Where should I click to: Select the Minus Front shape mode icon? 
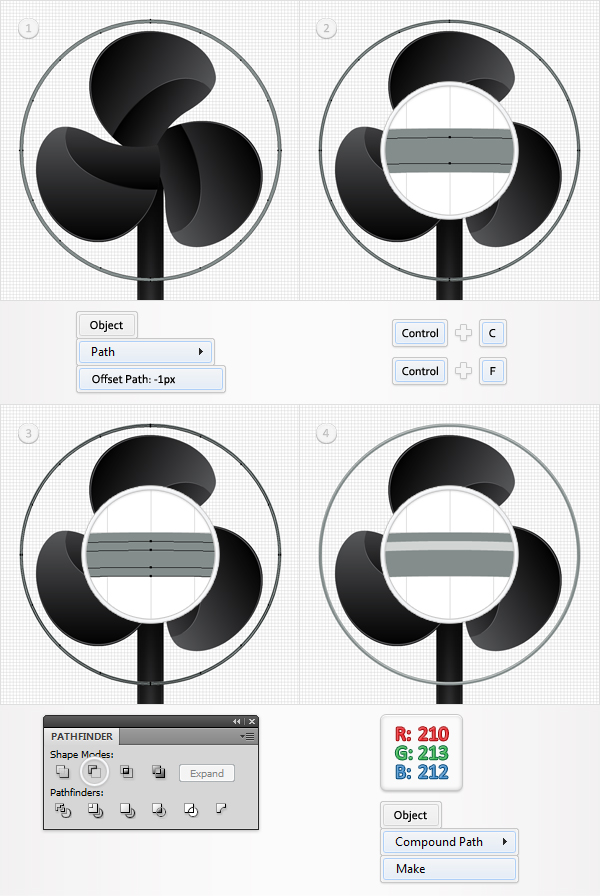94,771
